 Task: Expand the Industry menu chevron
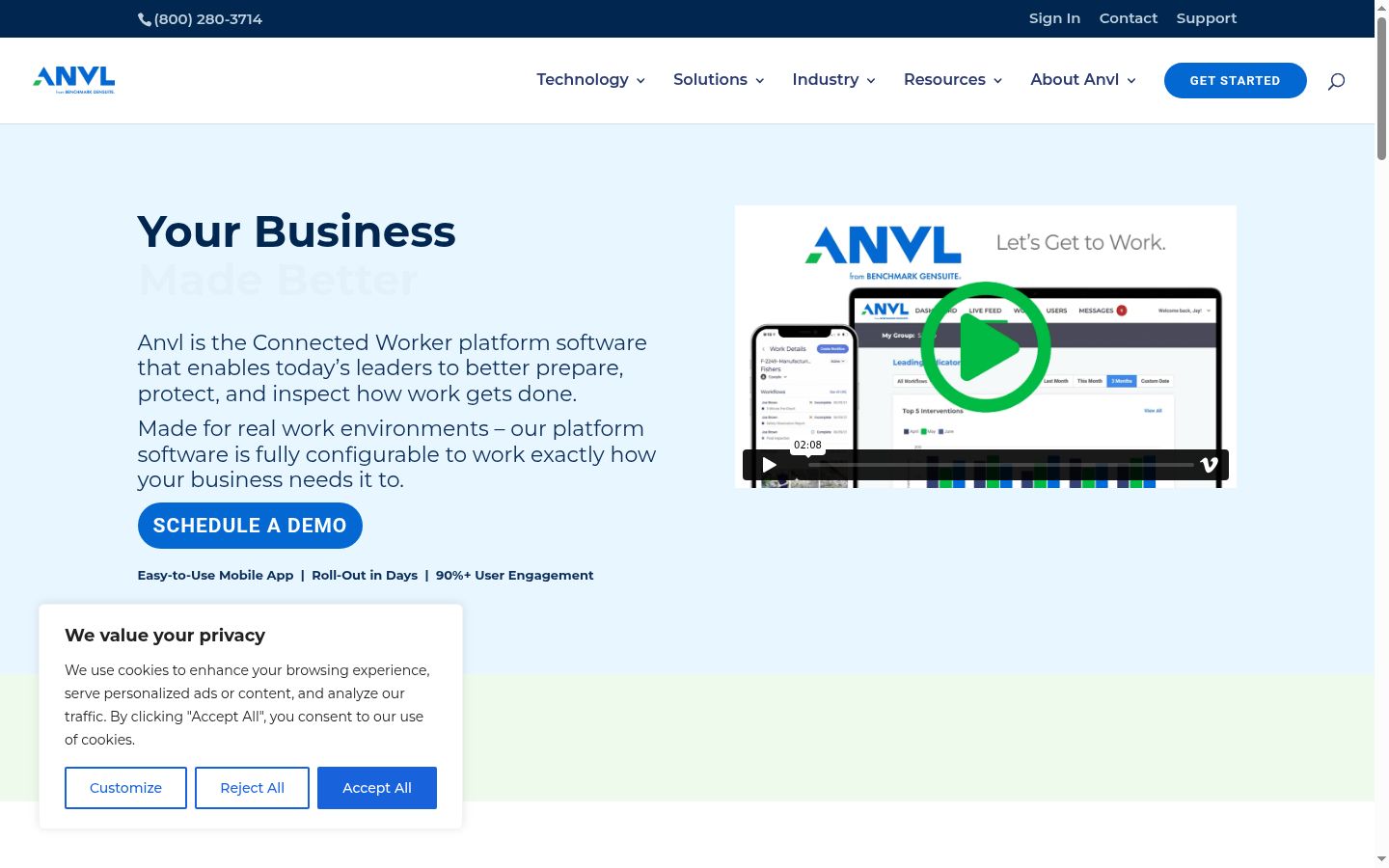[x=871, y=81]
